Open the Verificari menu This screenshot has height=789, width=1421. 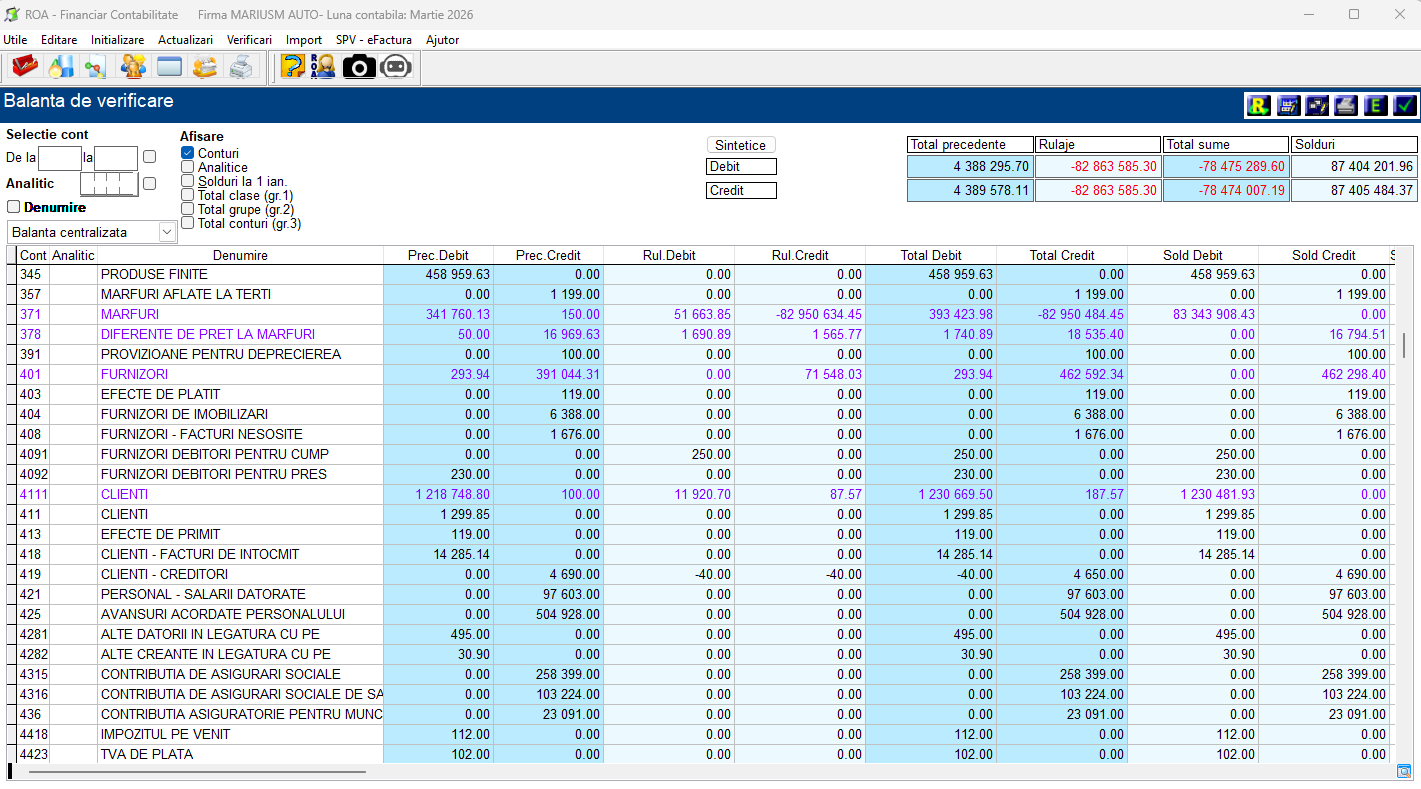coord(249,40)
